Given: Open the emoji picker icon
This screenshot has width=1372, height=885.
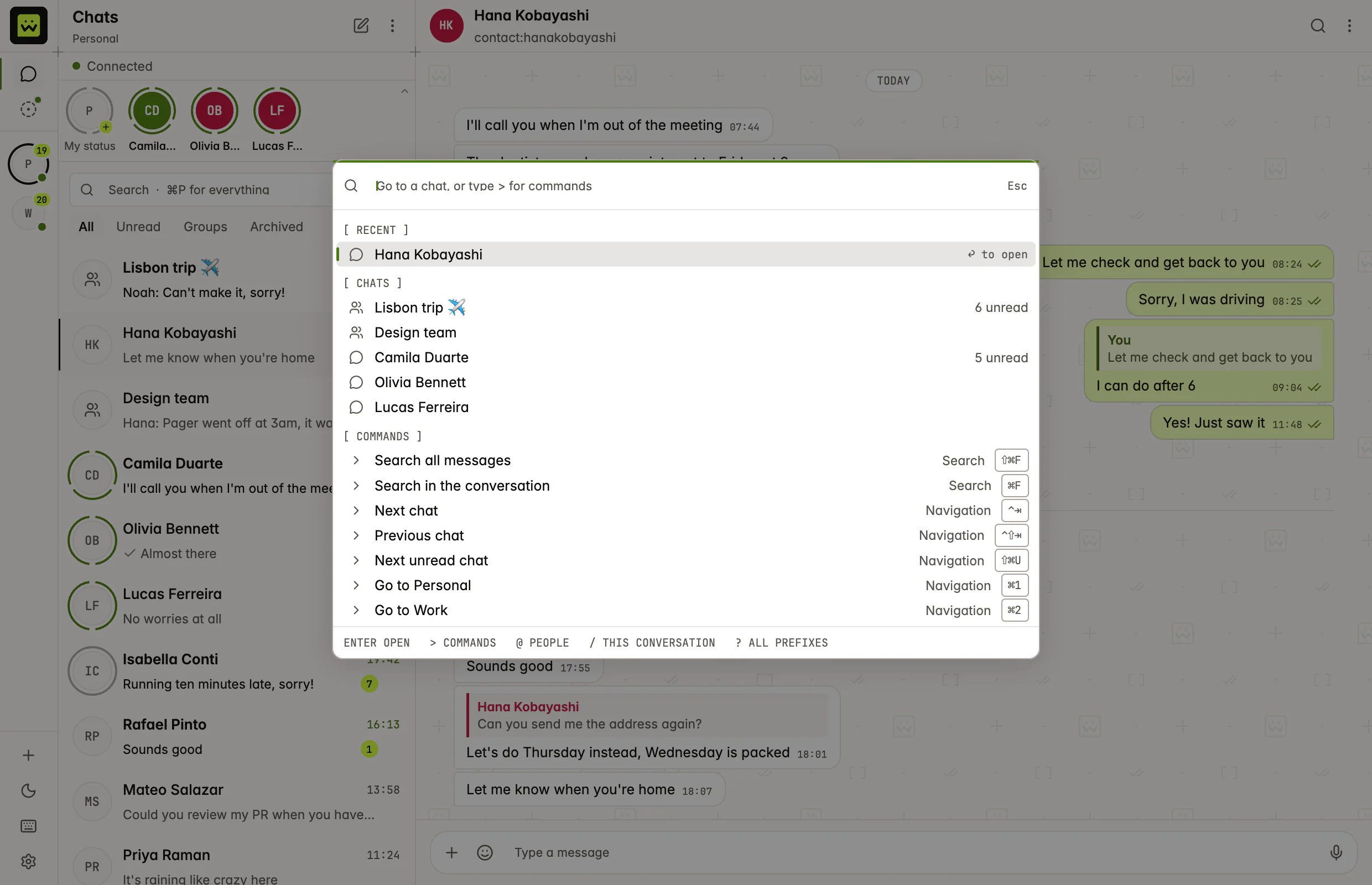Looking at the screenshot, I should [x=485, y=852].
